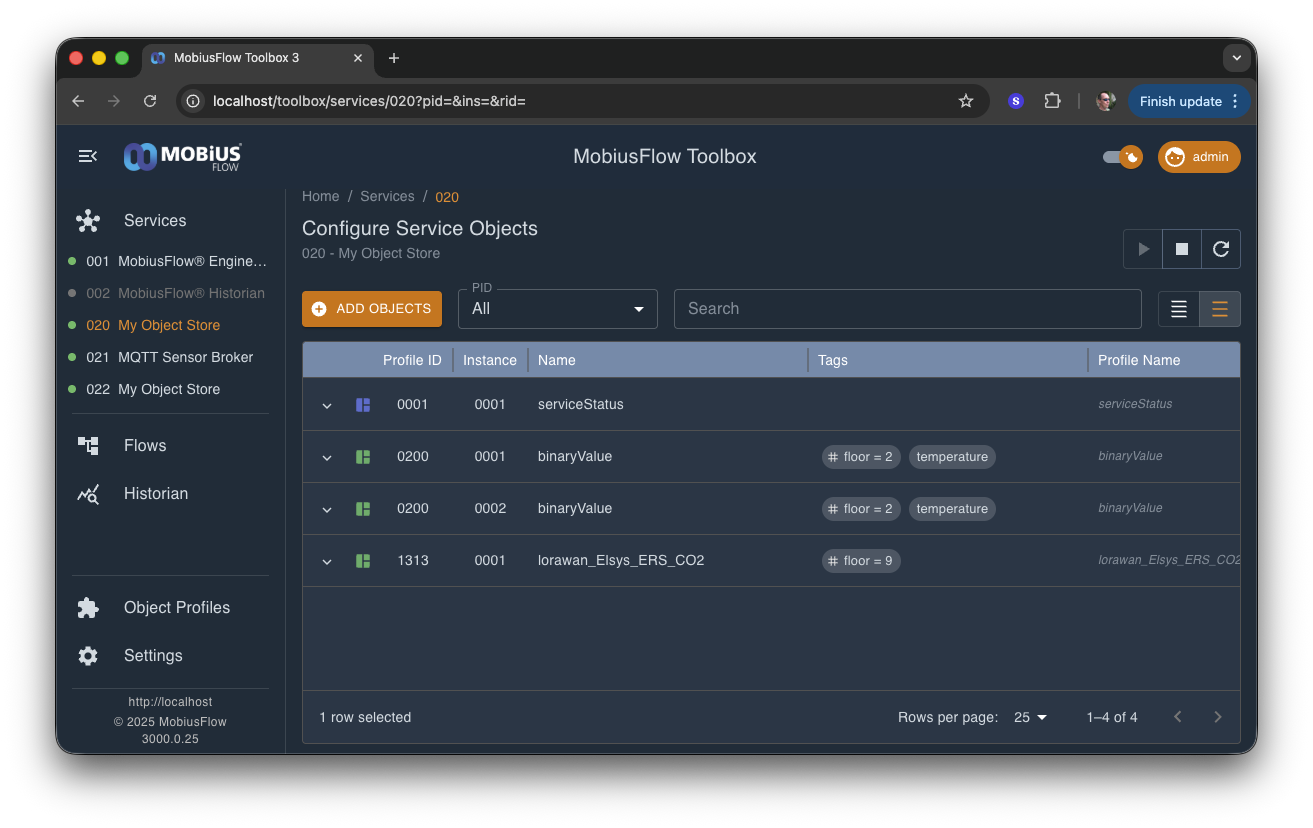The width and height of the screenshot is (1313, 828).
Task: Click the refresh service objects icon
Action: coord(1221,249)
